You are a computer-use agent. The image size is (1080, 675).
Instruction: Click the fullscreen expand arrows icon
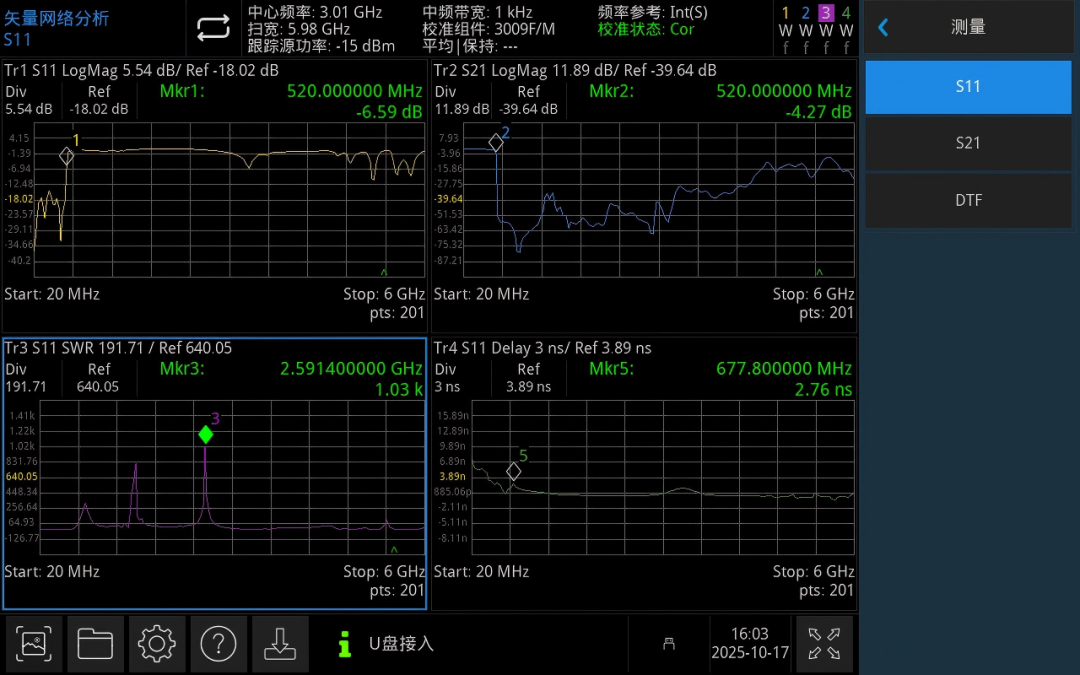pos(824,643)
